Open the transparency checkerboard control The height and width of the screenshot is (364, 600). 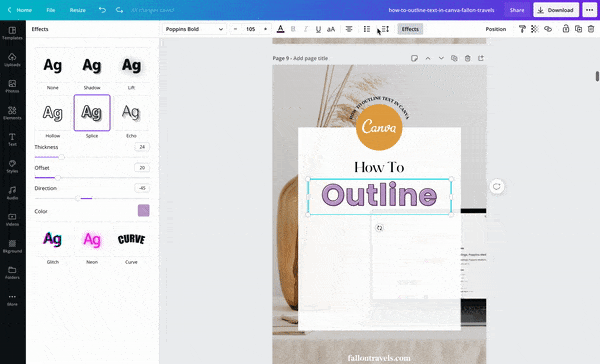click(535, 29)
